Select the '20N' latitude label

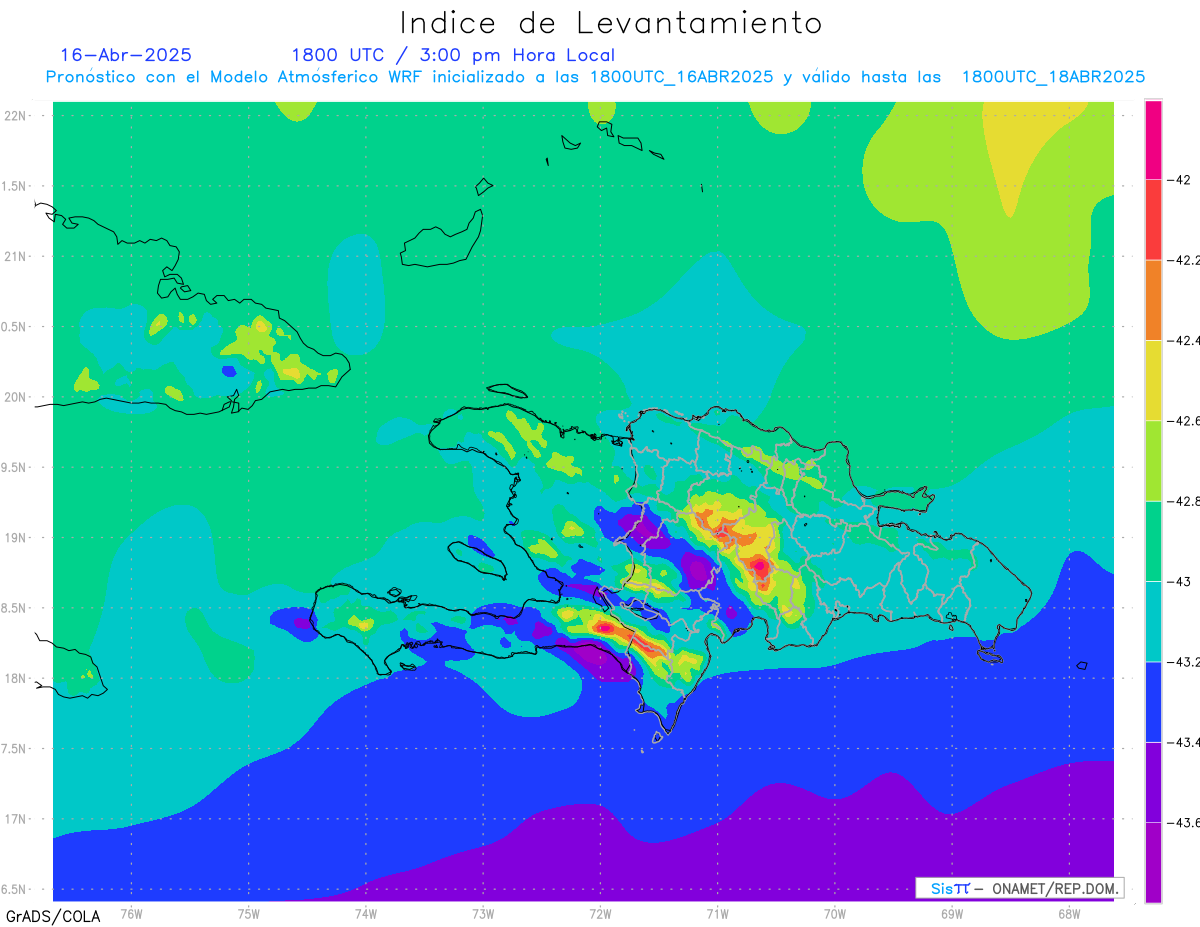(17, 397)
